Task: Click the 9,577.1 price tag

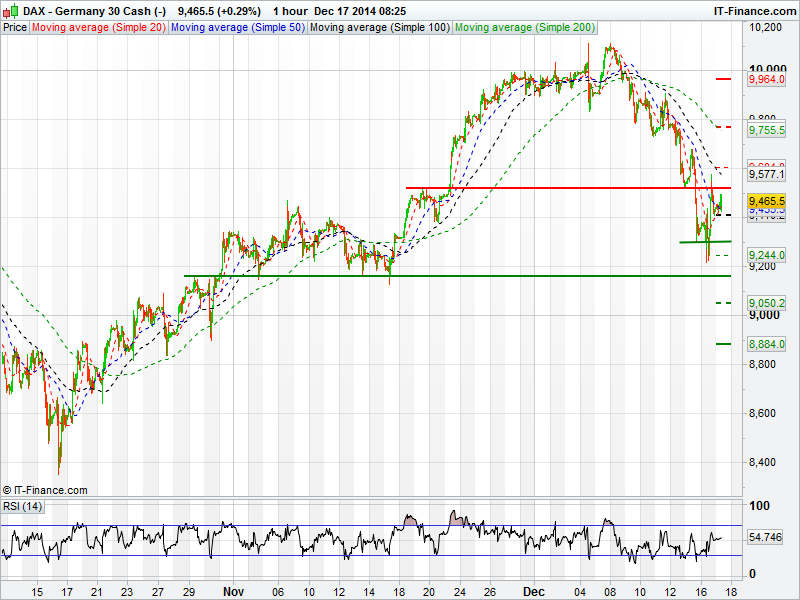Action: [767, 174]
